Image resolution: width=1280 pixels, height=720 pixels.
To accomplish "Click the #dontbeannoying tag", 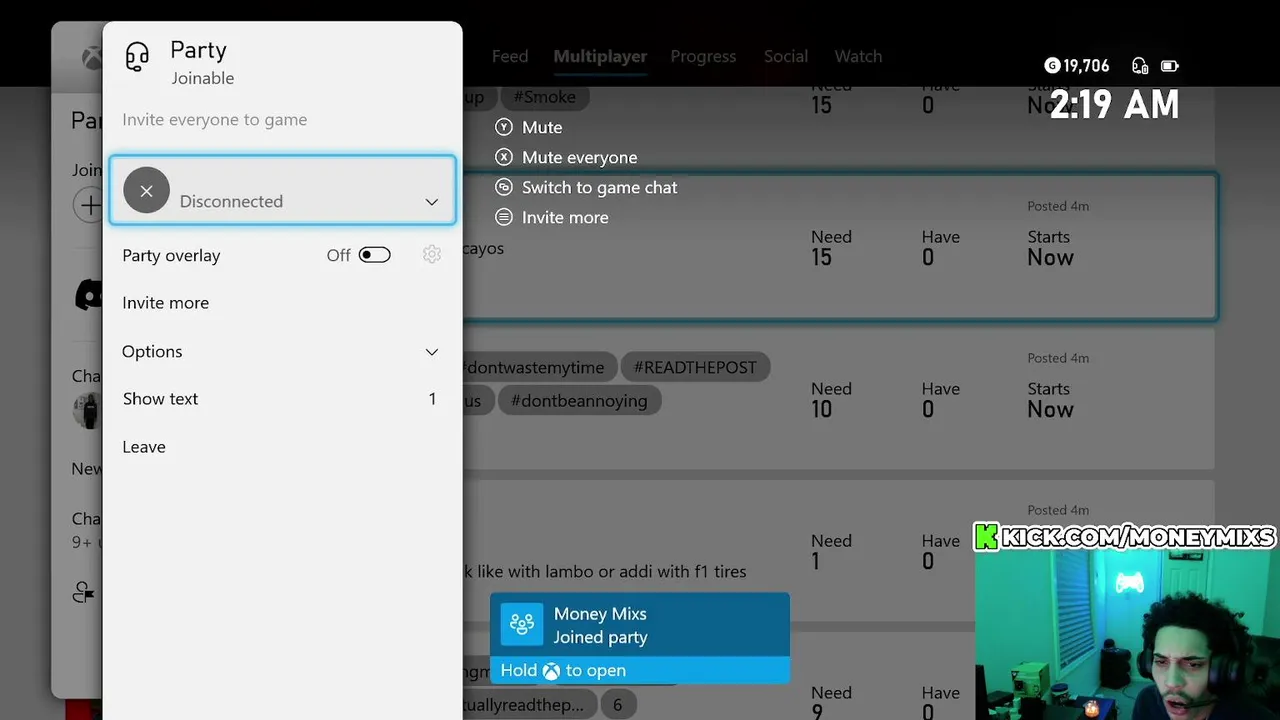I will 579,400.
